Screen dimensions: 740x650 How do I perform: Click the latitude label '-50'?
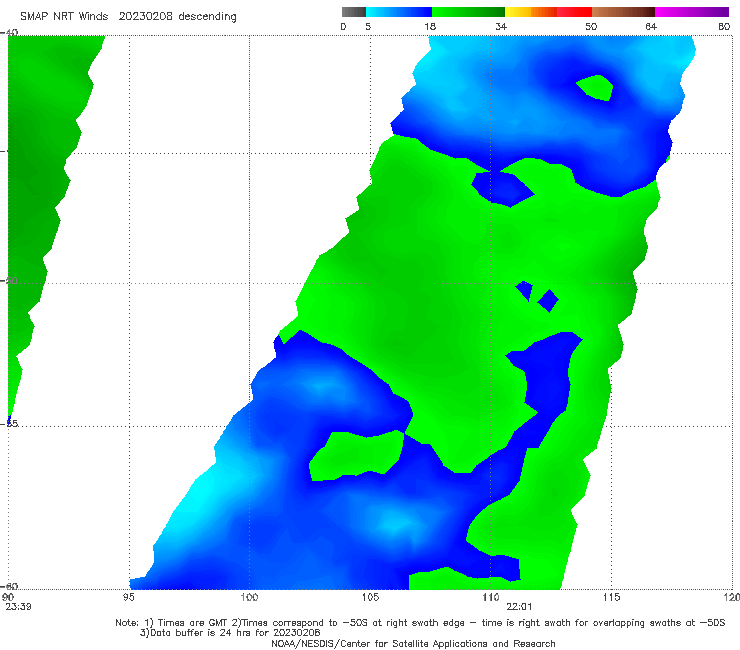(9, 281)
